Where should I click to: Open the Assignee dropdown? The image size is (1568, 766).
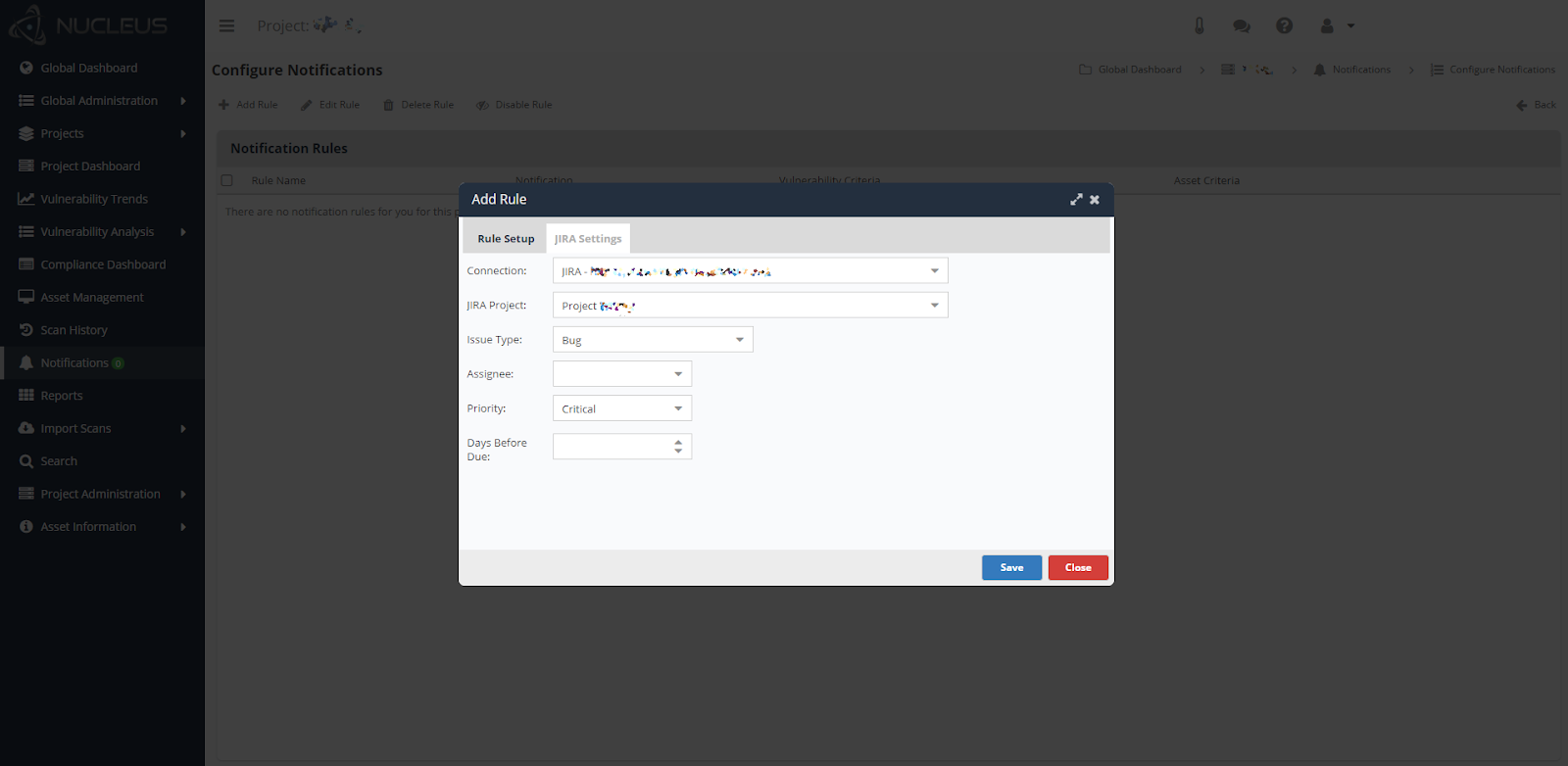[622, 373]
